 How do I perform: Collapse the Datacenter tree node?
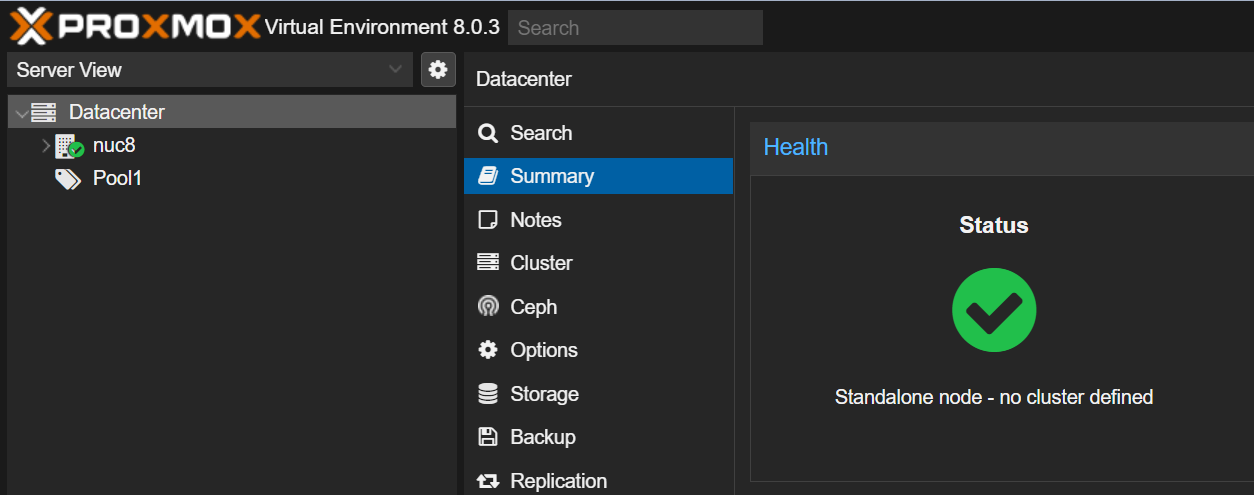point(21,113)
